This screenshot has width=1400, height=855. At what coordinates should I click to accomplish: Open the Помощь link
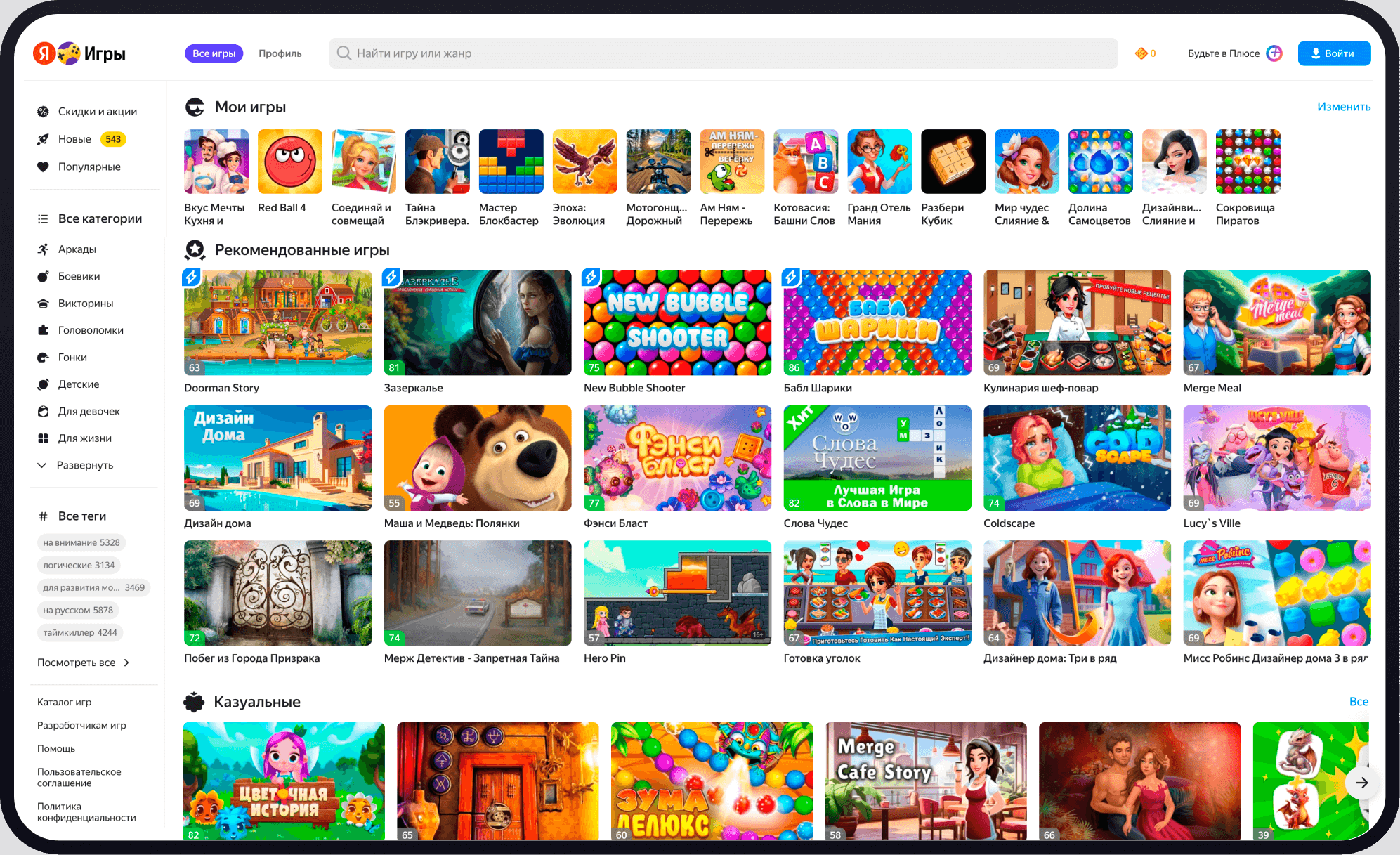click(56, 748)
